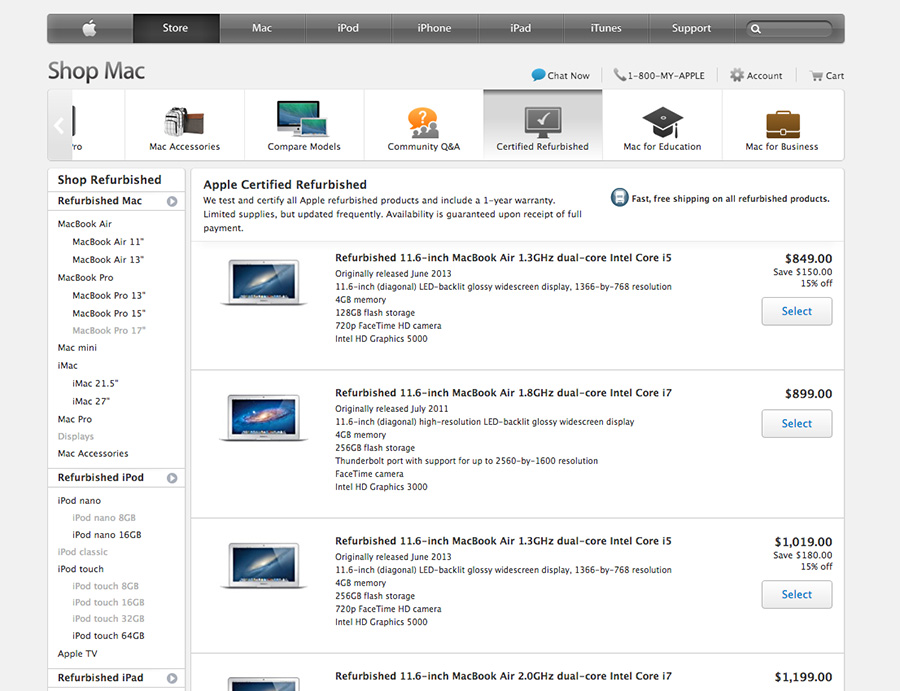
Task: Click the Mac for Education graduation cap icon
Action: (x=662, y=122)
